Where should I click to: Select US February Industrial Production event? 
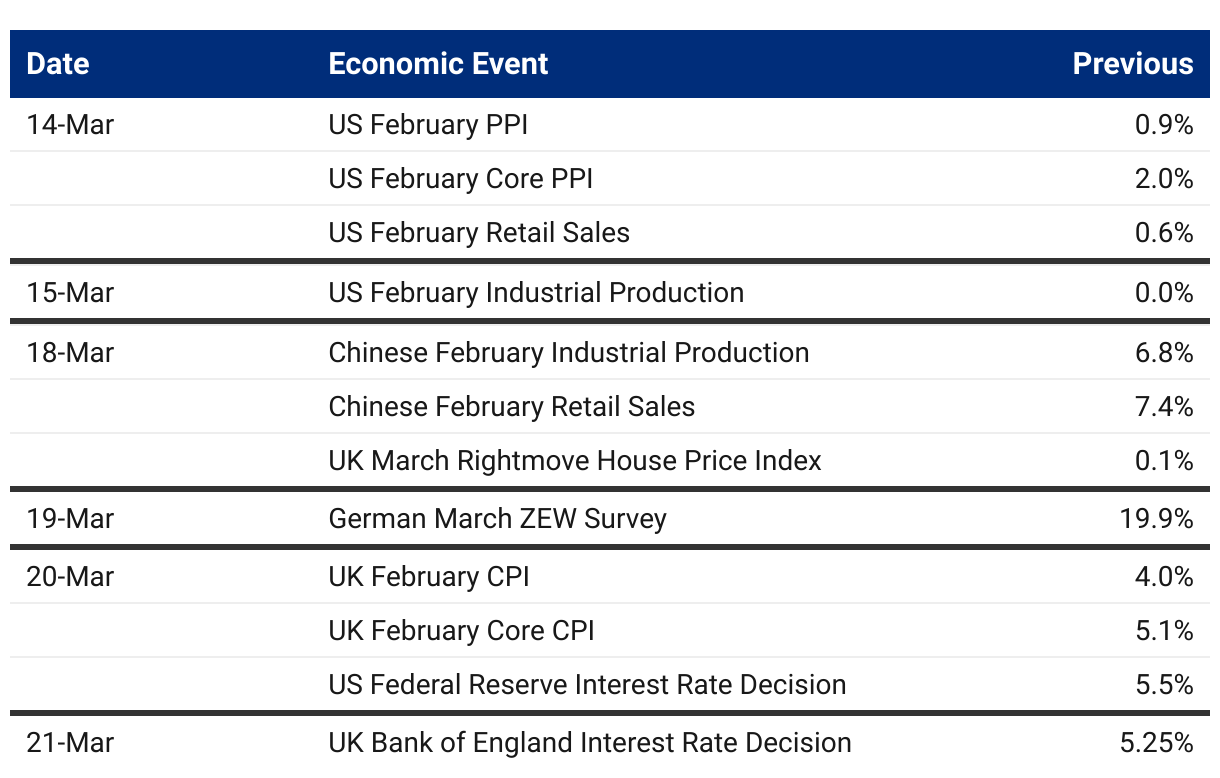[x=536, y=293]
